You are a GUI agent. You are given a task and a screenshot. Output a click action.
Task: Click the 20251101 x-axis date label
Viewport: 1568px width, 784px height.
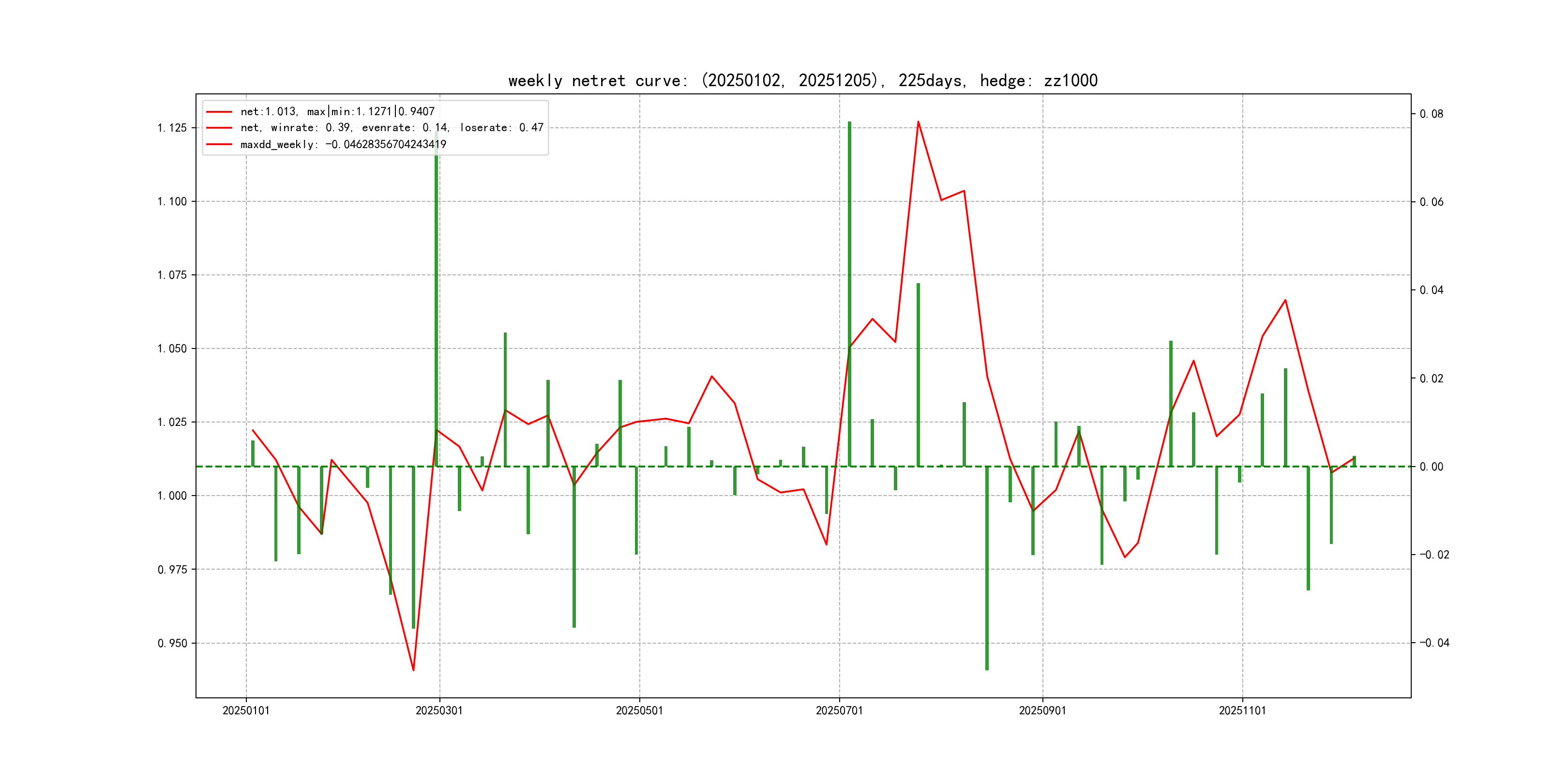1242,710
